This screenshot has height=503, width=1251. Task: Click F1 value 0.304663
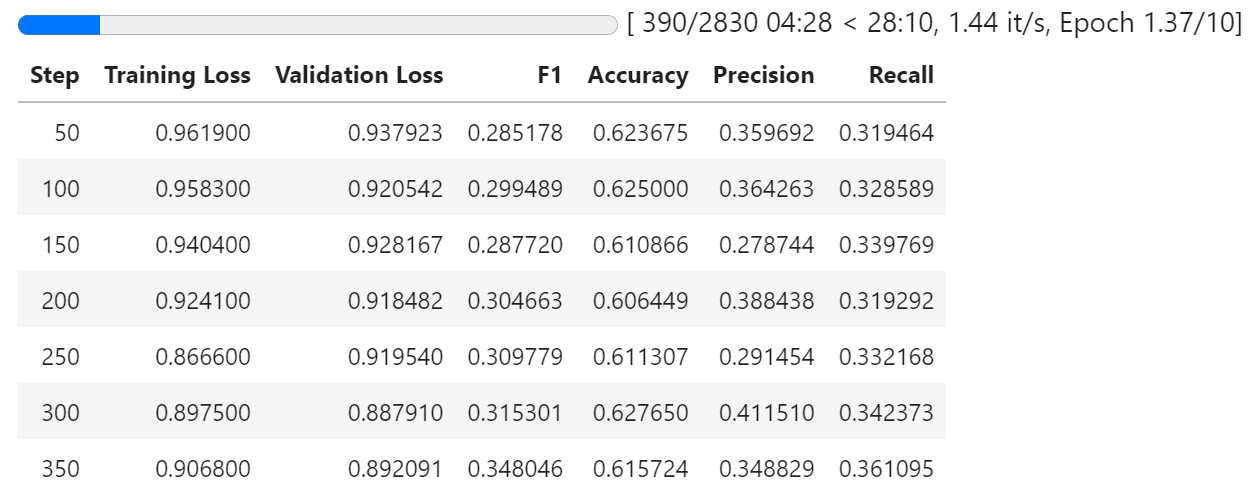coord(515,301)
